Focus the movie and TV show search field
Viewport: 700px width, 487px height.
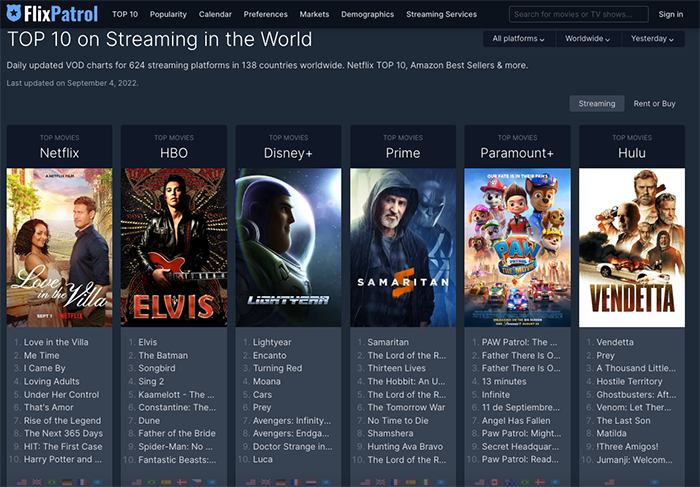click(579, 14)
